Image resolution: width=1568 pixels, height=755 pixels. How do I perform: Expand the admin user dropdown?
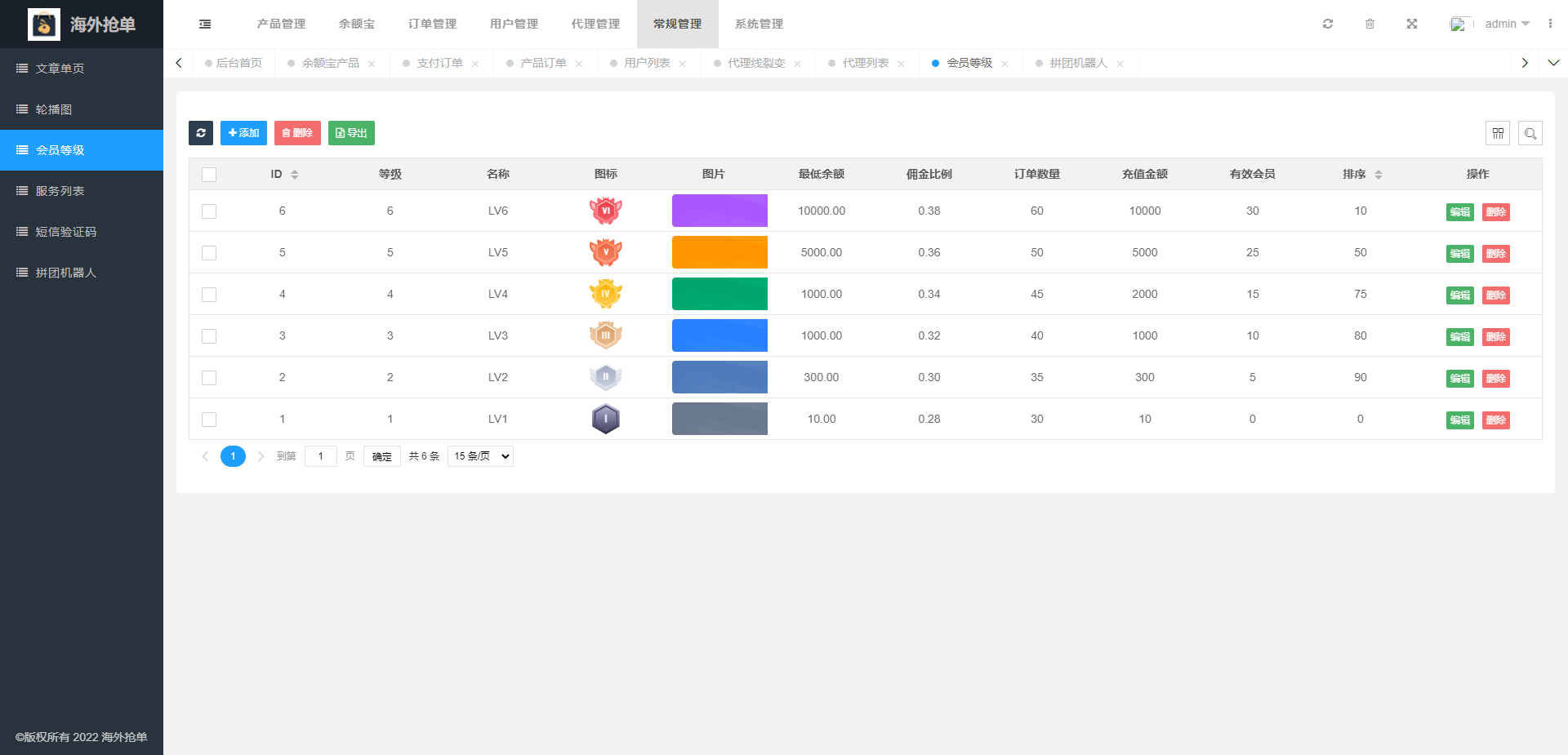point(1506,24)
